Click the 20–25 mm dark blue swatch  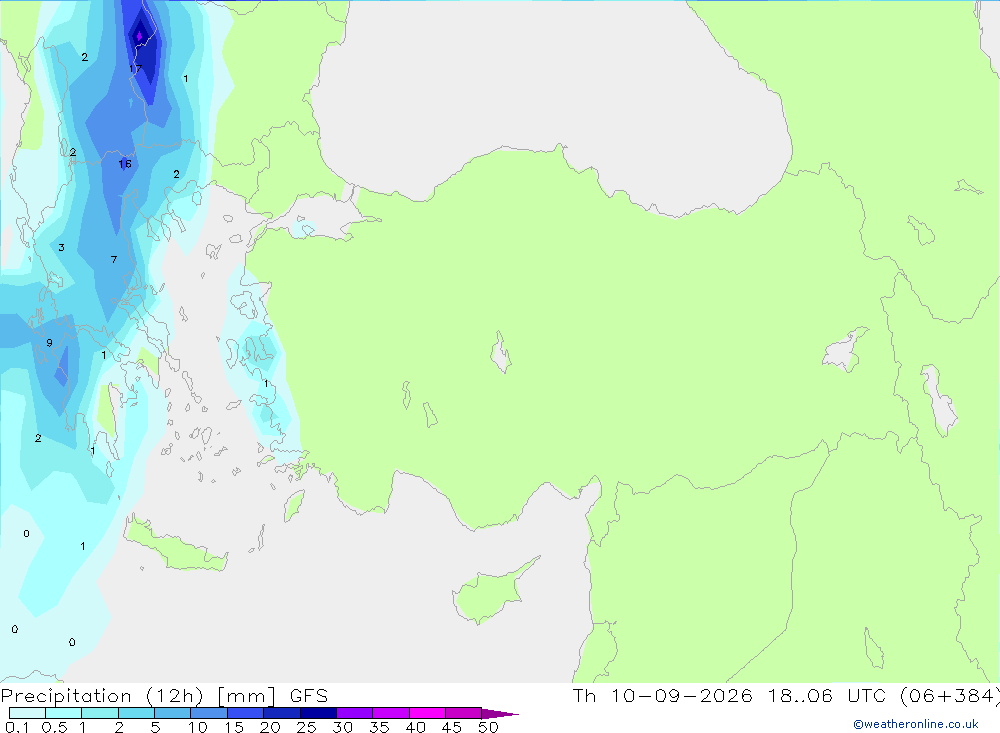coord(282,713)
